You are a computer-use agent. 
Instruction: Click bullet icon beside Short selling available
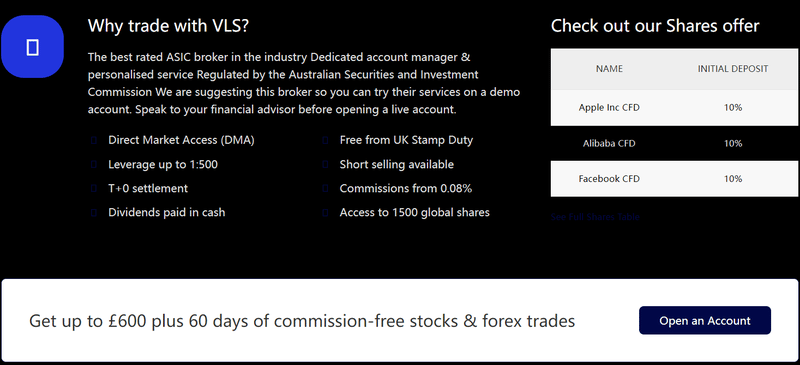click(325, 164)
